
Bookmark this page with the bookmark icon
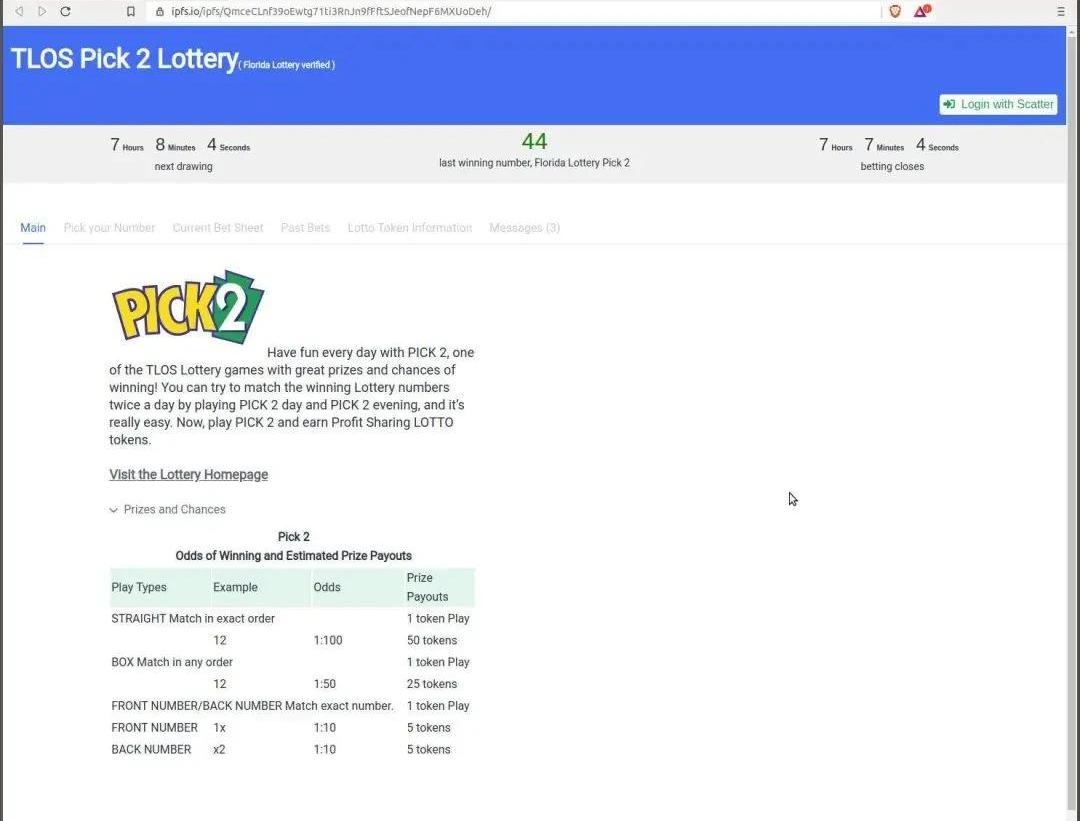click(x=131, y=11)
